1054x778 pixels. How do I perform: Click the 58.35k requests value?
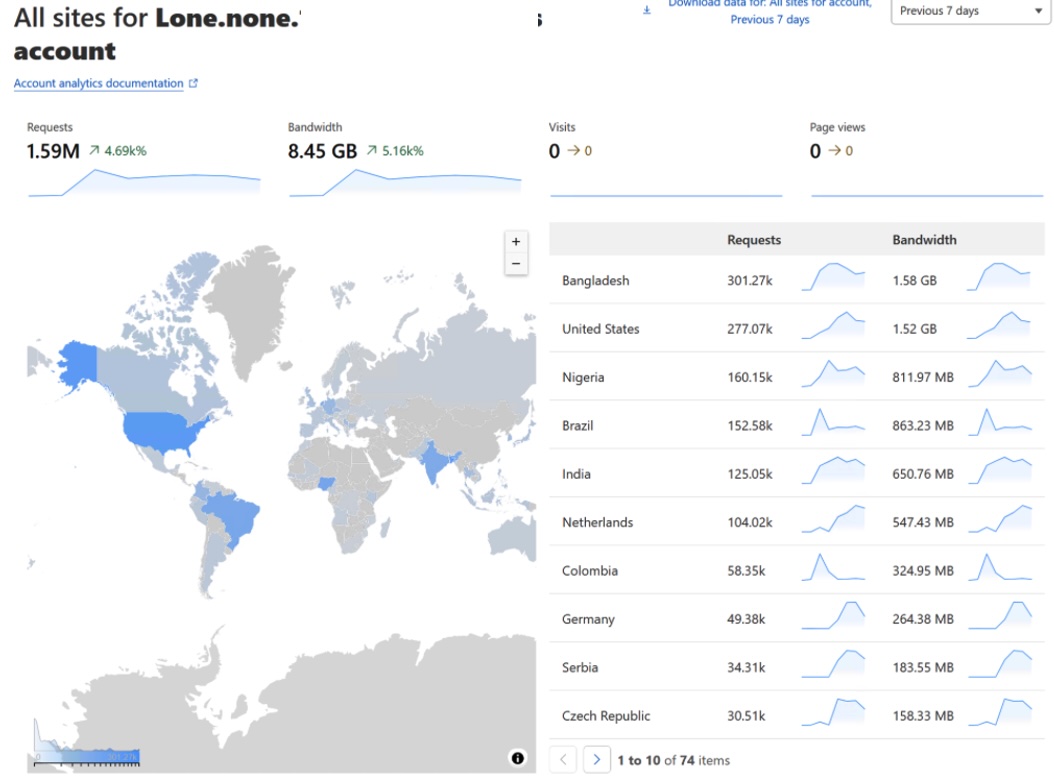click(x=746, y=571)
